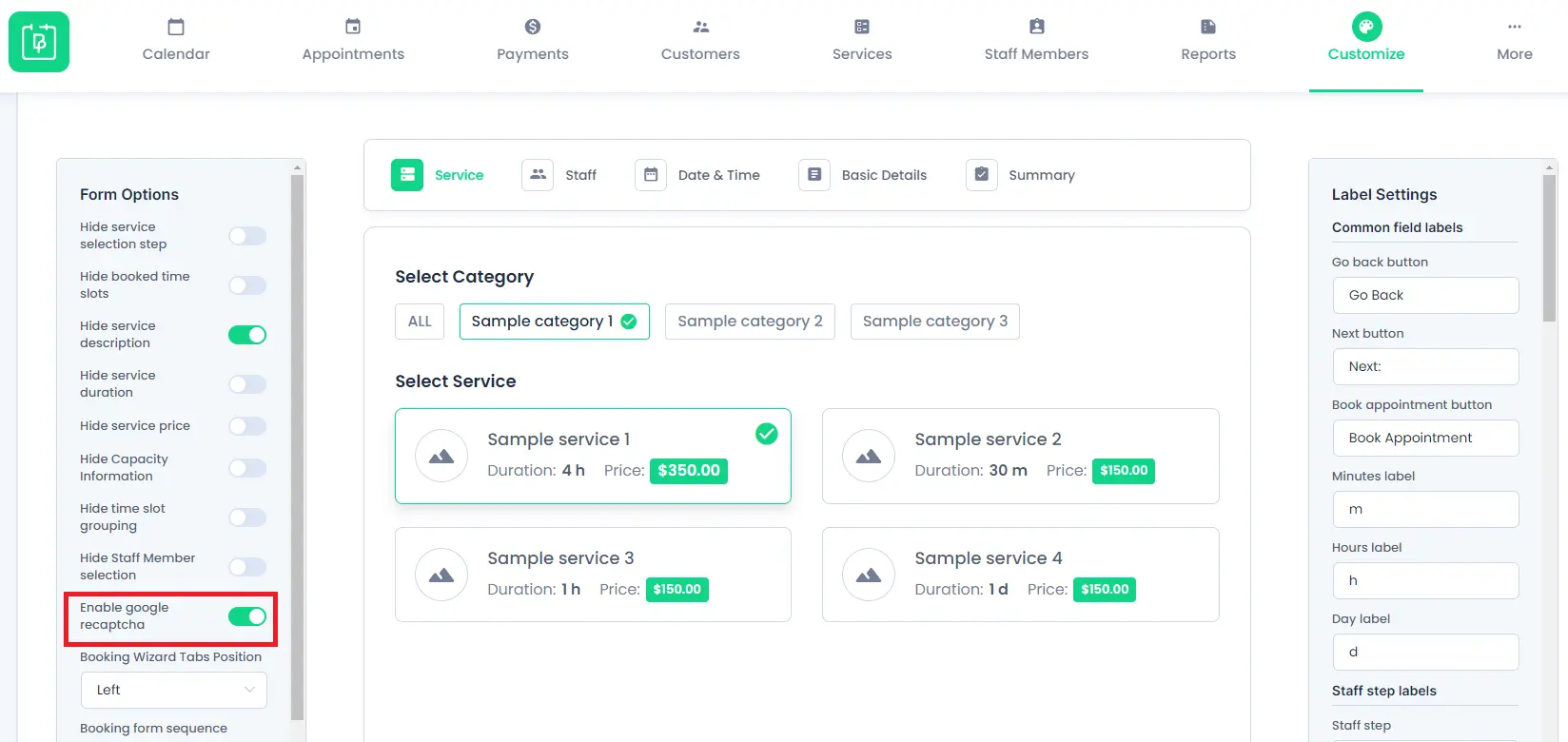Image resolution: width=1568 pixels, height=742 pixels.
Task: Select the Sample category 2 button
Action: (750, 322)
